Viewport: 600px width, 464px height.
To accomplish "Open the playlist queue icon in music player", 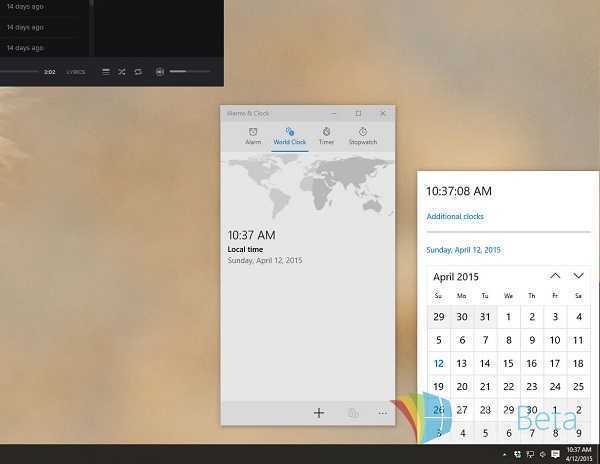I will (x=106, y=72).
